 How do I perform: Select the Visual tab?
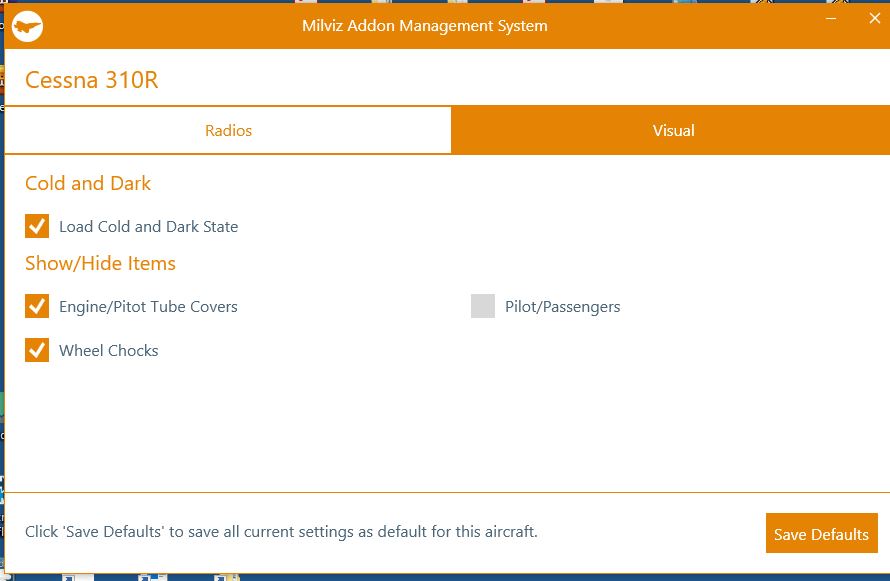click(673, 130)
